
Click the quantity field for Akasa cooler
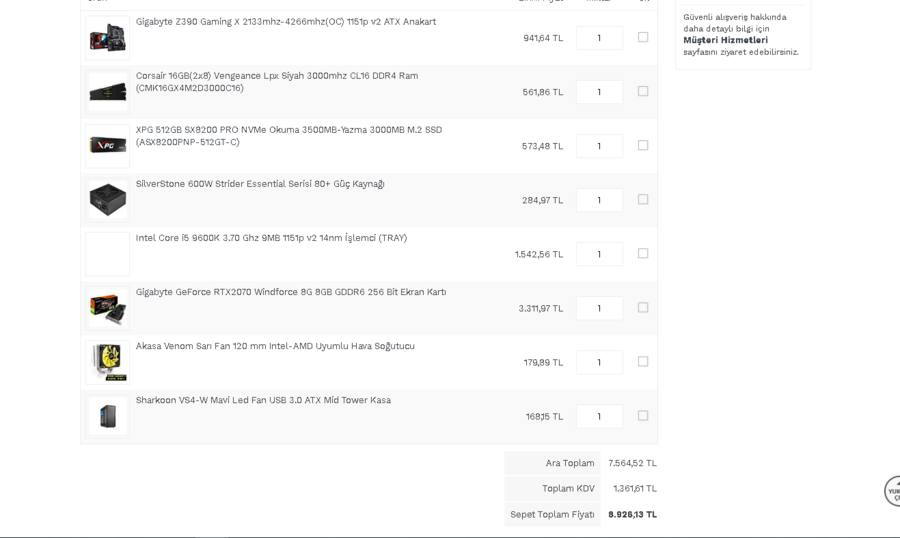click(x=599, y=362)
